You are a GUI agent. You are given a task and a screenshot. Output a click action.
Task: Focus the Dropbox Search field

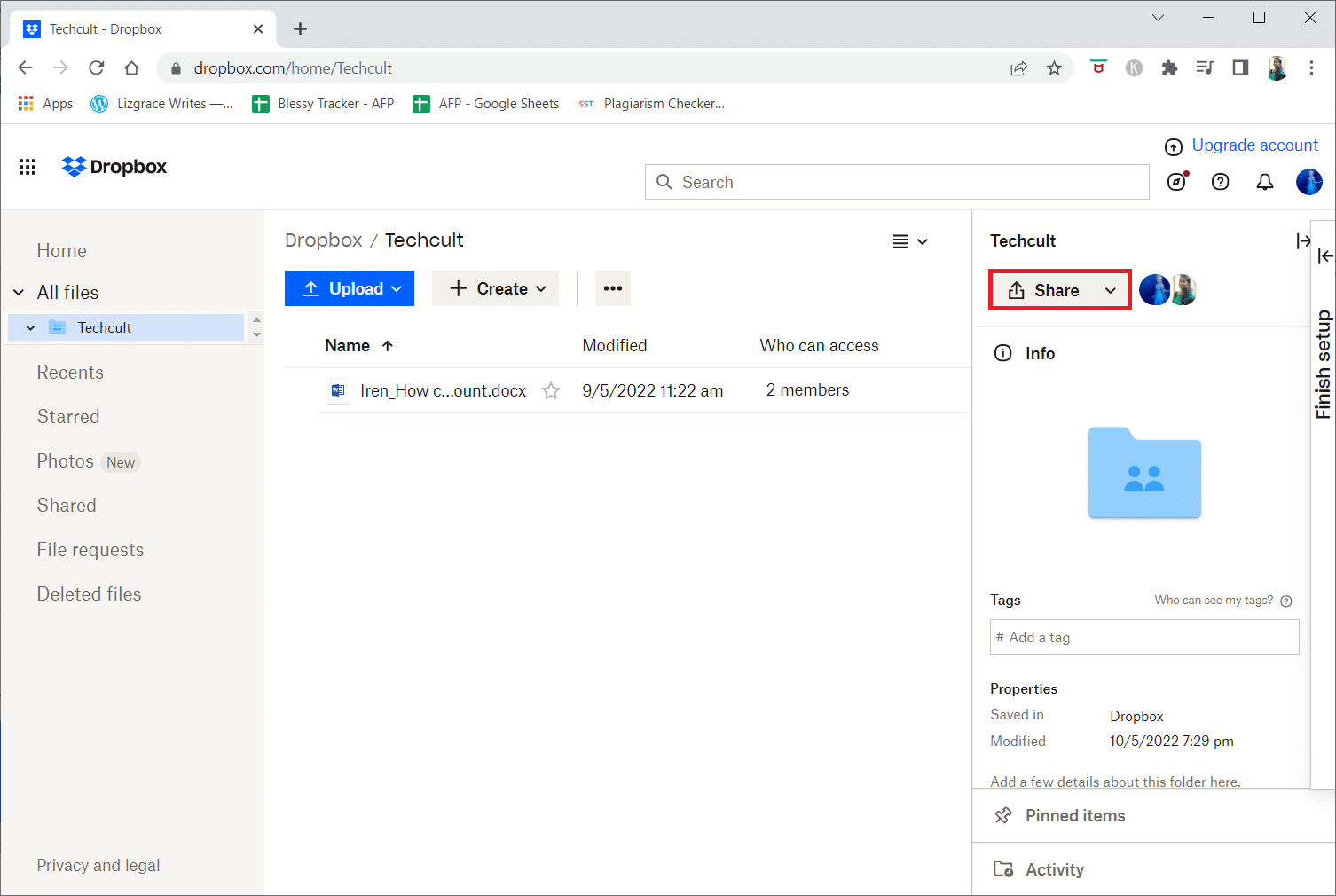pyautogui.click(x=897, y=182)
